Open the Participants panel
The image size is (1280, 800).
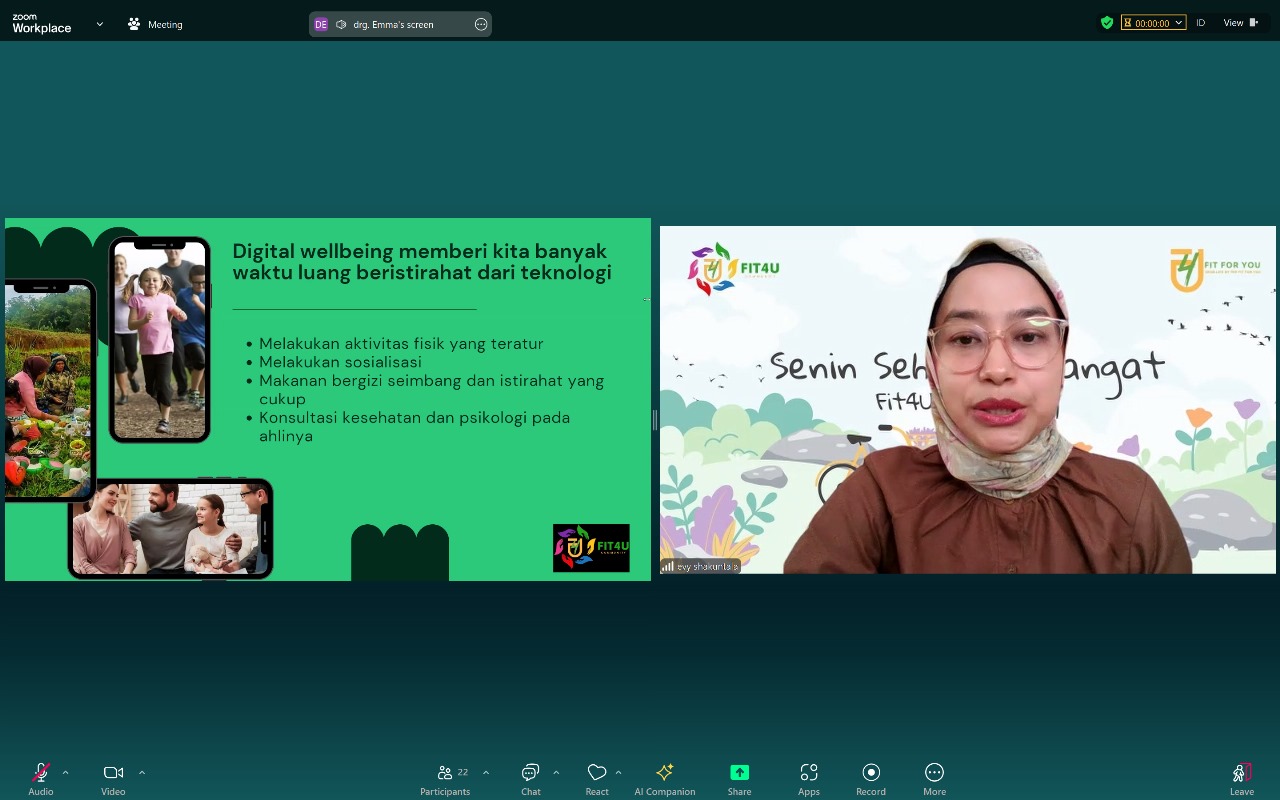coord(445,773)
